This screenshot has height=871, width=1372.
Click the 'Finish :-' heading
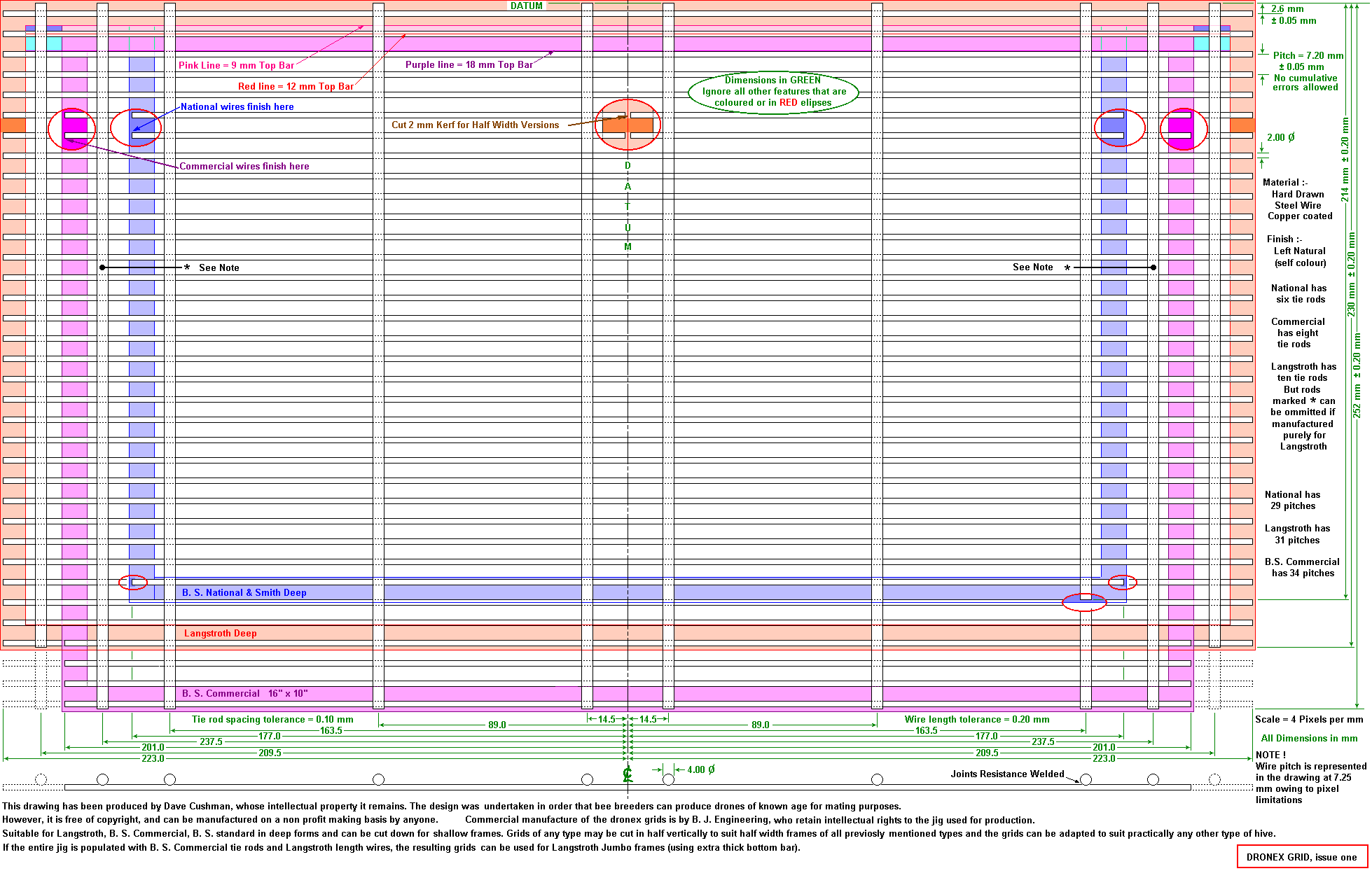click(x=1284, y=239)
